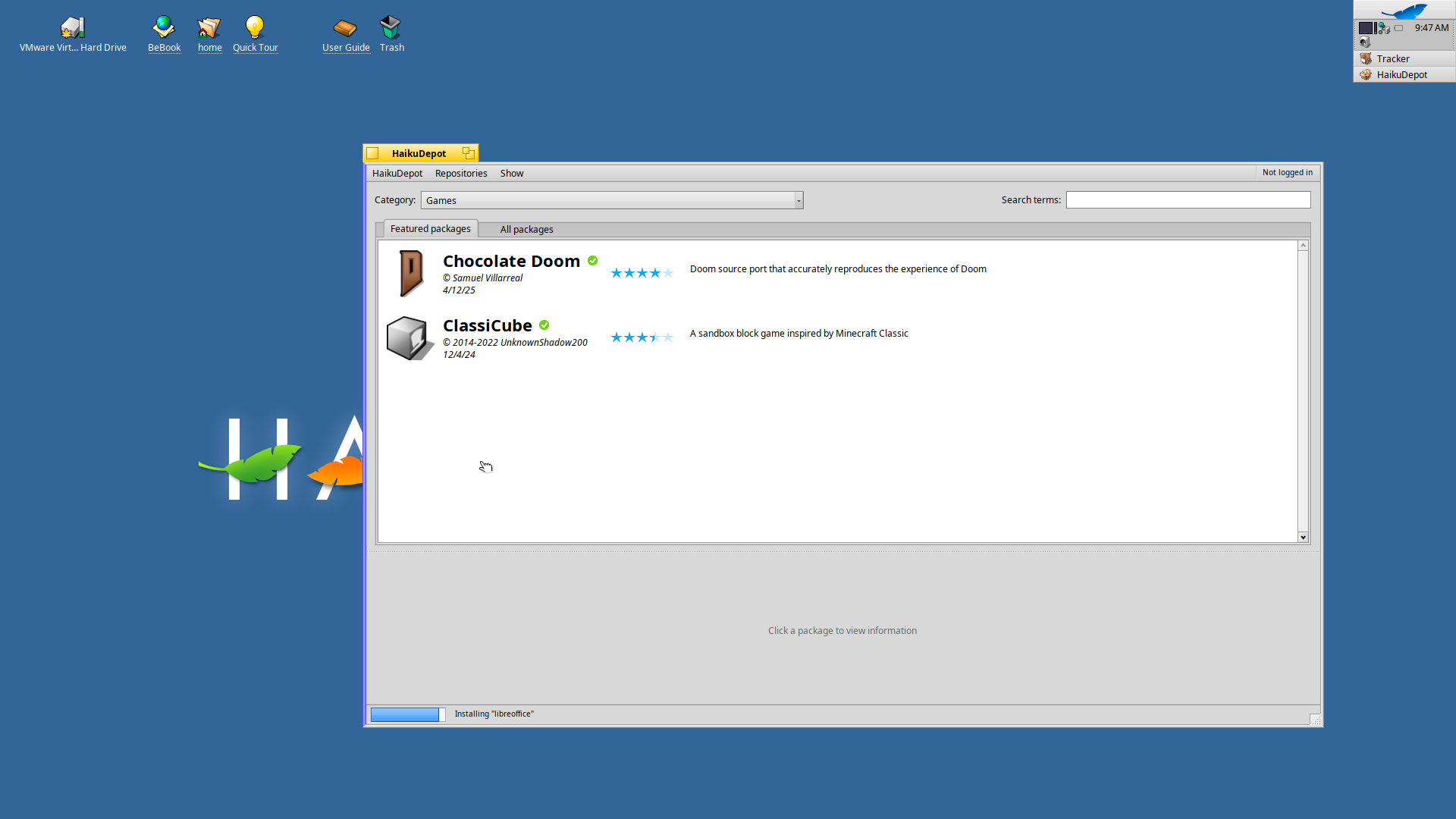Switch to the Featured packages tab

(x=430, y=229)
